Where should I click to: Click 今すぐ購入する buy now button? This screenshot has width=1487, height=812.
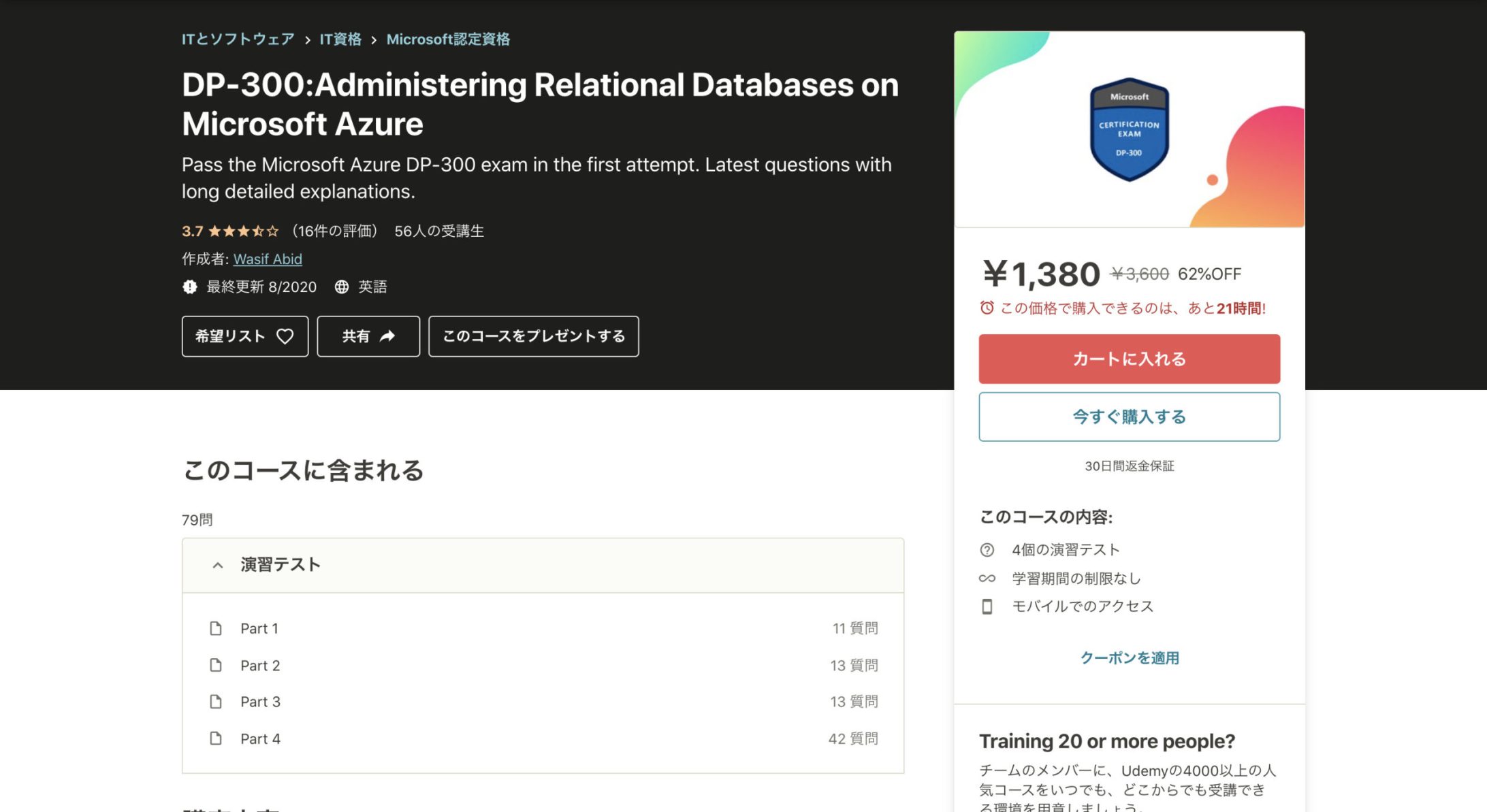pyautogui.click(x=1130, y=417)
